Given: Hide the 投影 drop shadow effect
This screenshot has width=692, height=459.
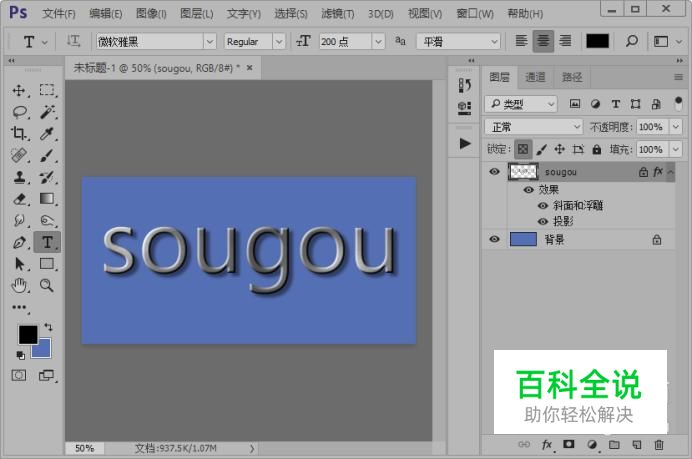Looking at the screenshot, I should pos(543,222).
